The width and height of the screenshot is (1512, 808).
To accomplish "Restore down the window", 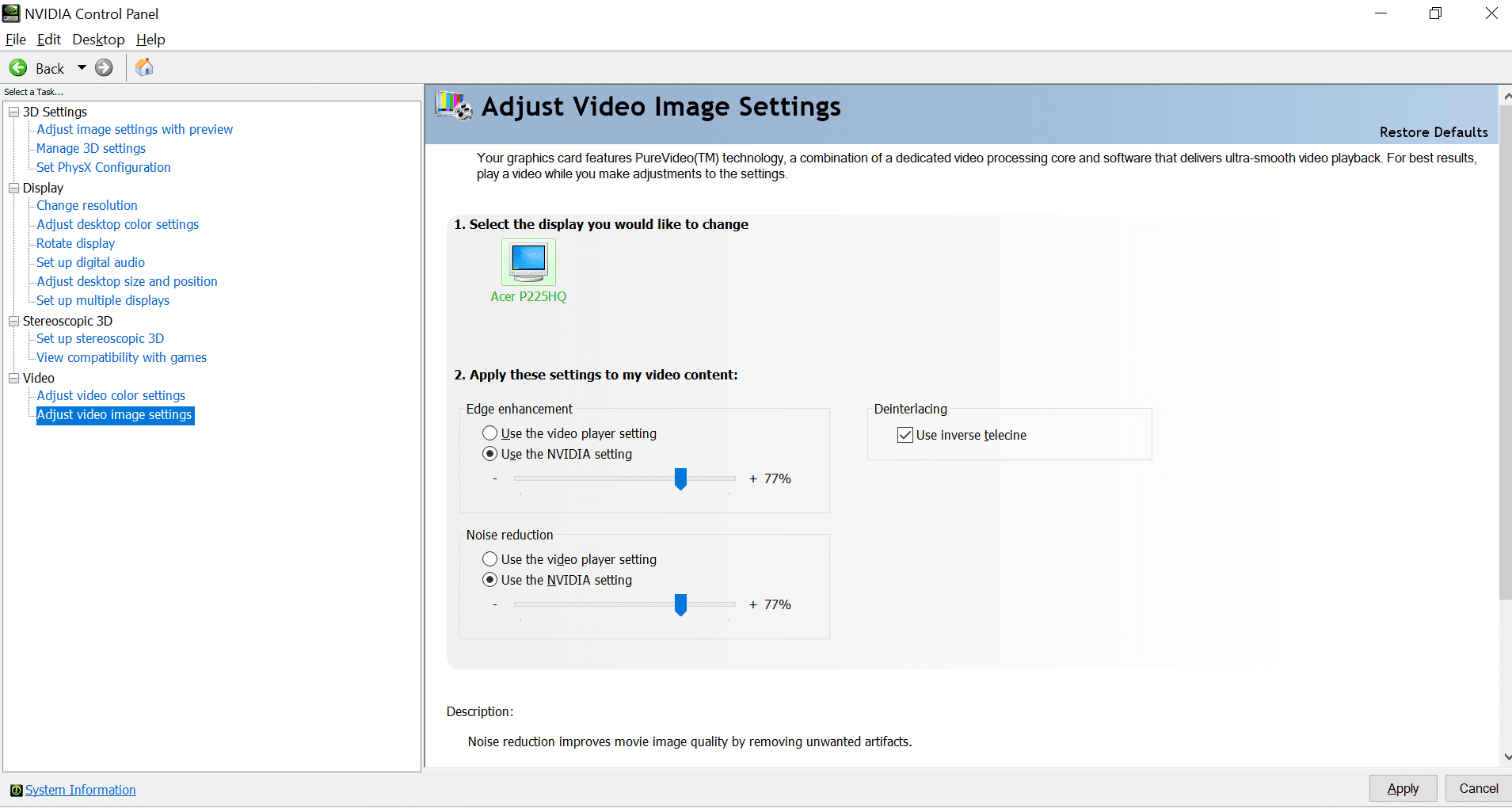I will click(1435, 13).
